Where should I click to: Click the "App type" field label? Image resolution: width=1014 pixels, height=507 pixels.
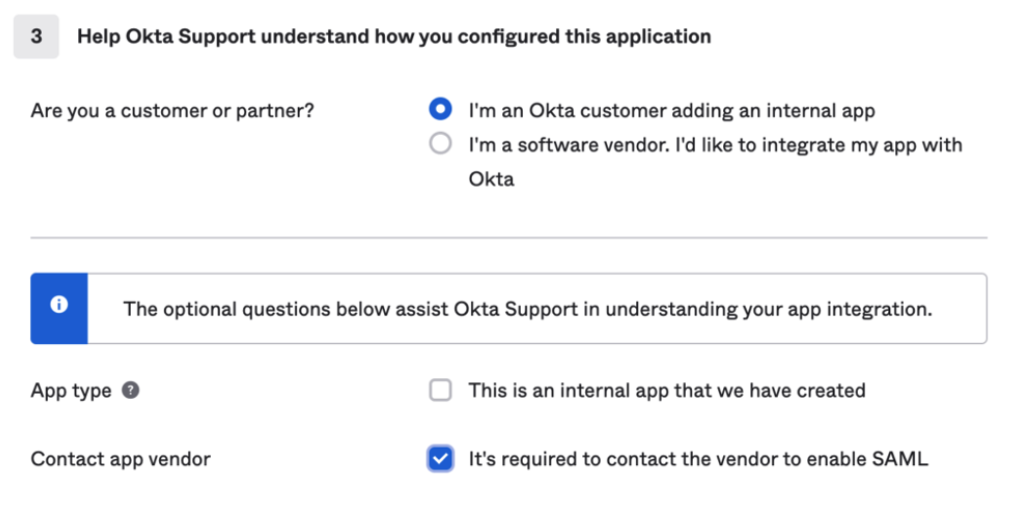(71, 391)
